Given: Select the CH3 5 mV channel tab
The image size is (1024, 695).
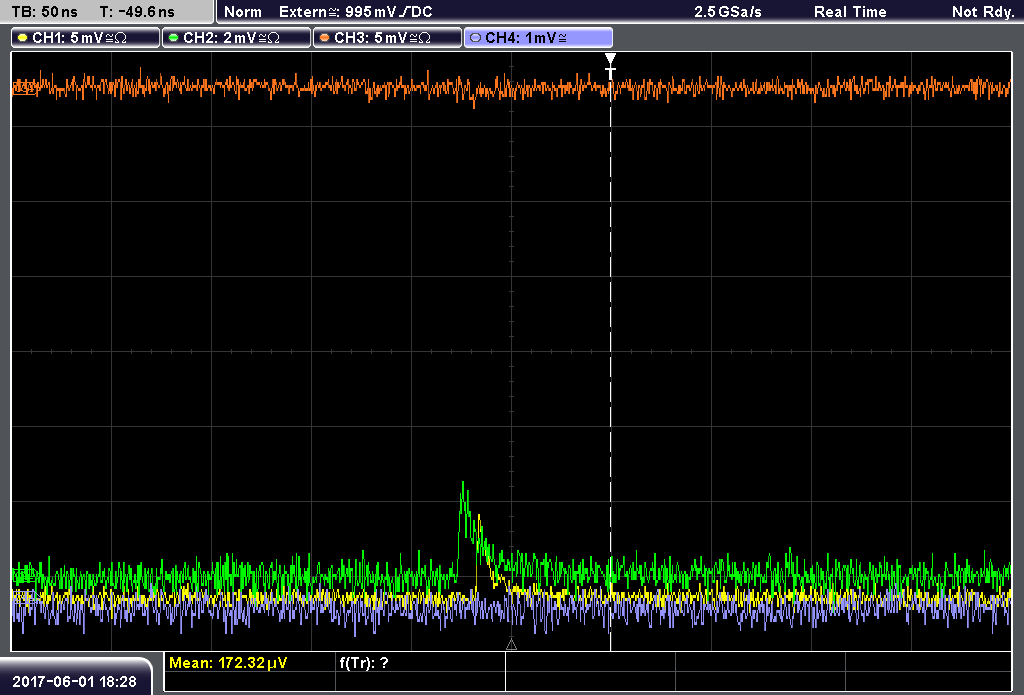Looking at the screenshot, I should pos(387,38).
